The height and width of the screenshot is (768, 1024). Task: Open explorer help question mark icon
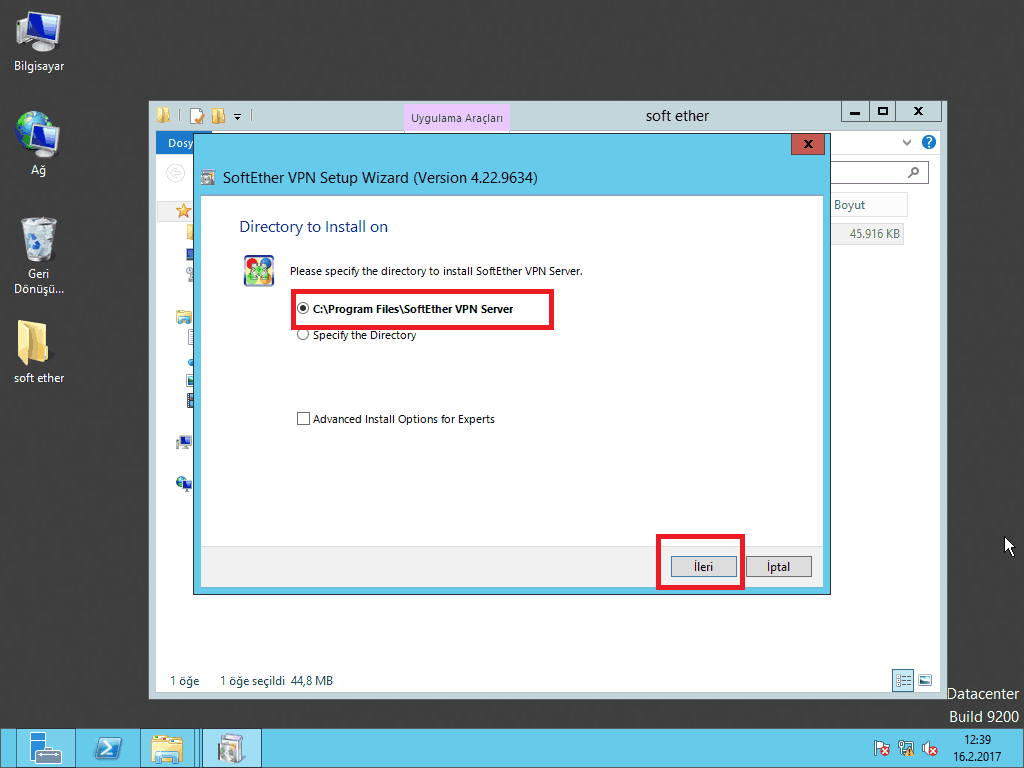tap(929, 142)
